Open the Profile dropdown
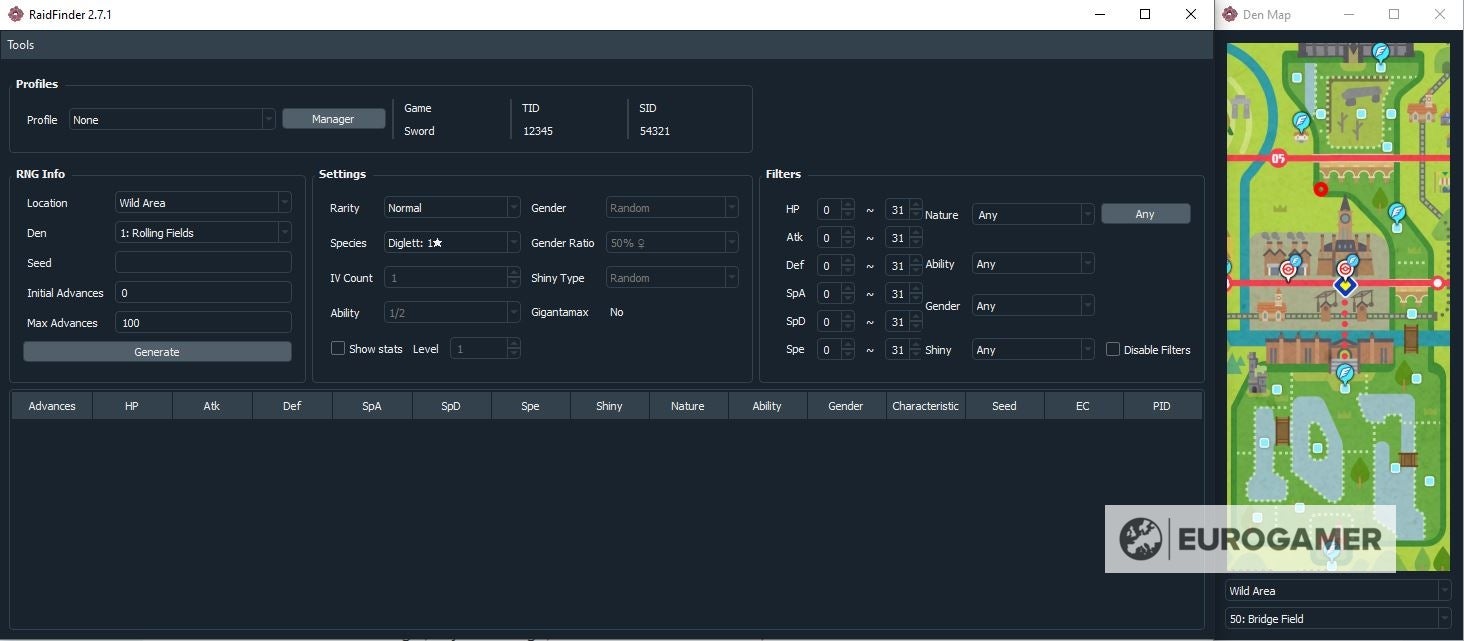Image resolution: width=1464 pixels, height=641 pixels. coord(172,119)
